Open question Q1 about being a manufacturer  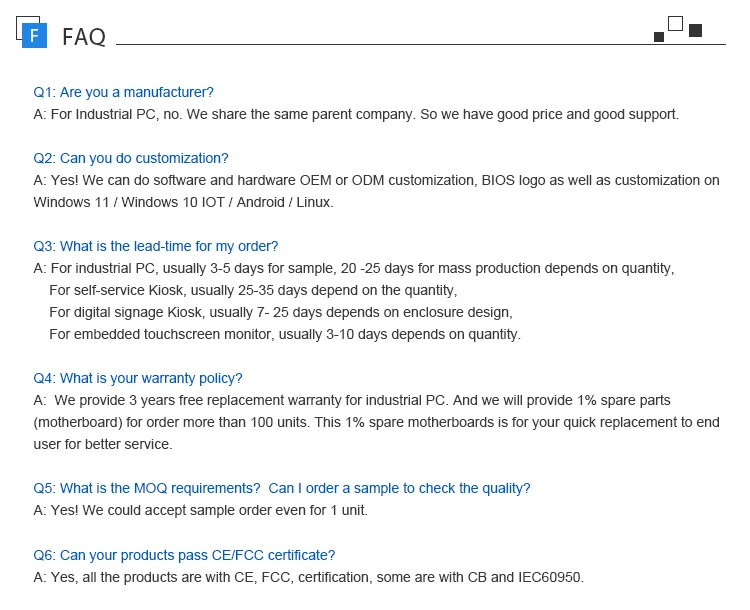(124, 92)
